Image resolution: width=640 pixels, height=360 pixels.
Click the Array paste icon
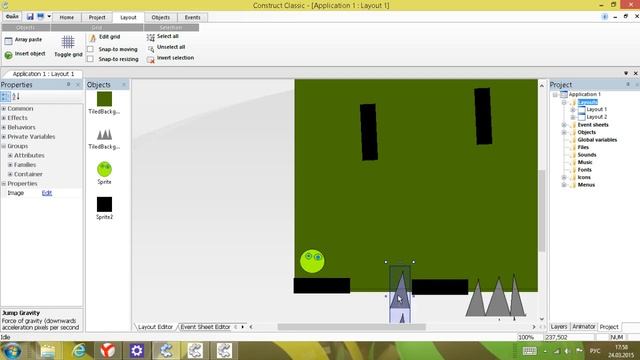click(8, 41)
